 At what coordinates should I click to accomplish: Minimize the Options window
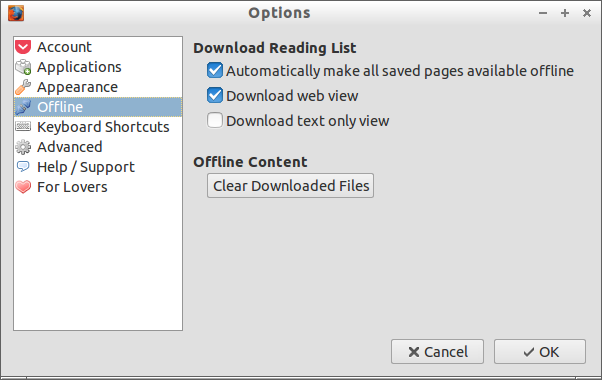pyautogui.click(x=543, y=13)
